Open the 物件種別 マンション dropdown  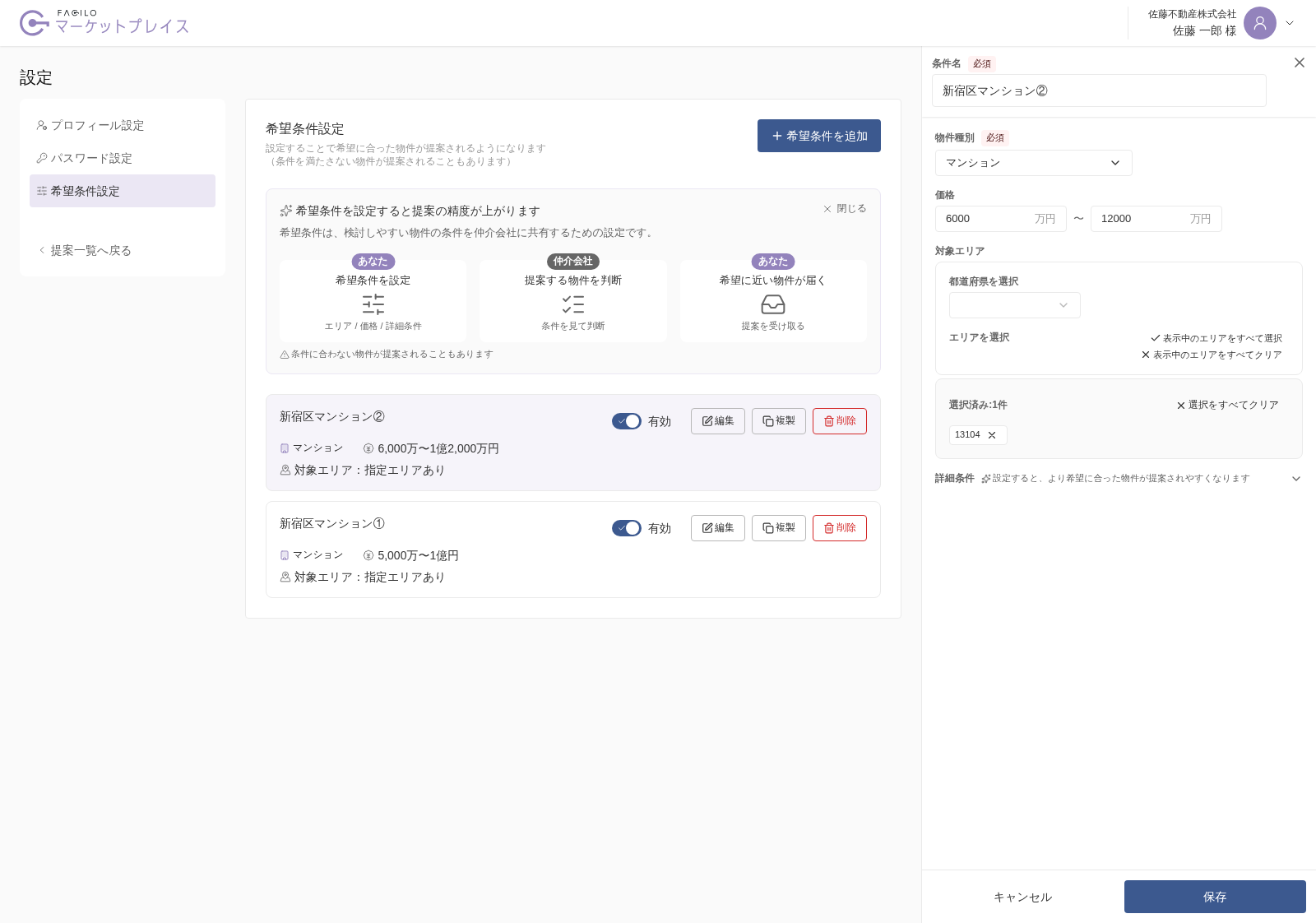tap(1034, 163)
